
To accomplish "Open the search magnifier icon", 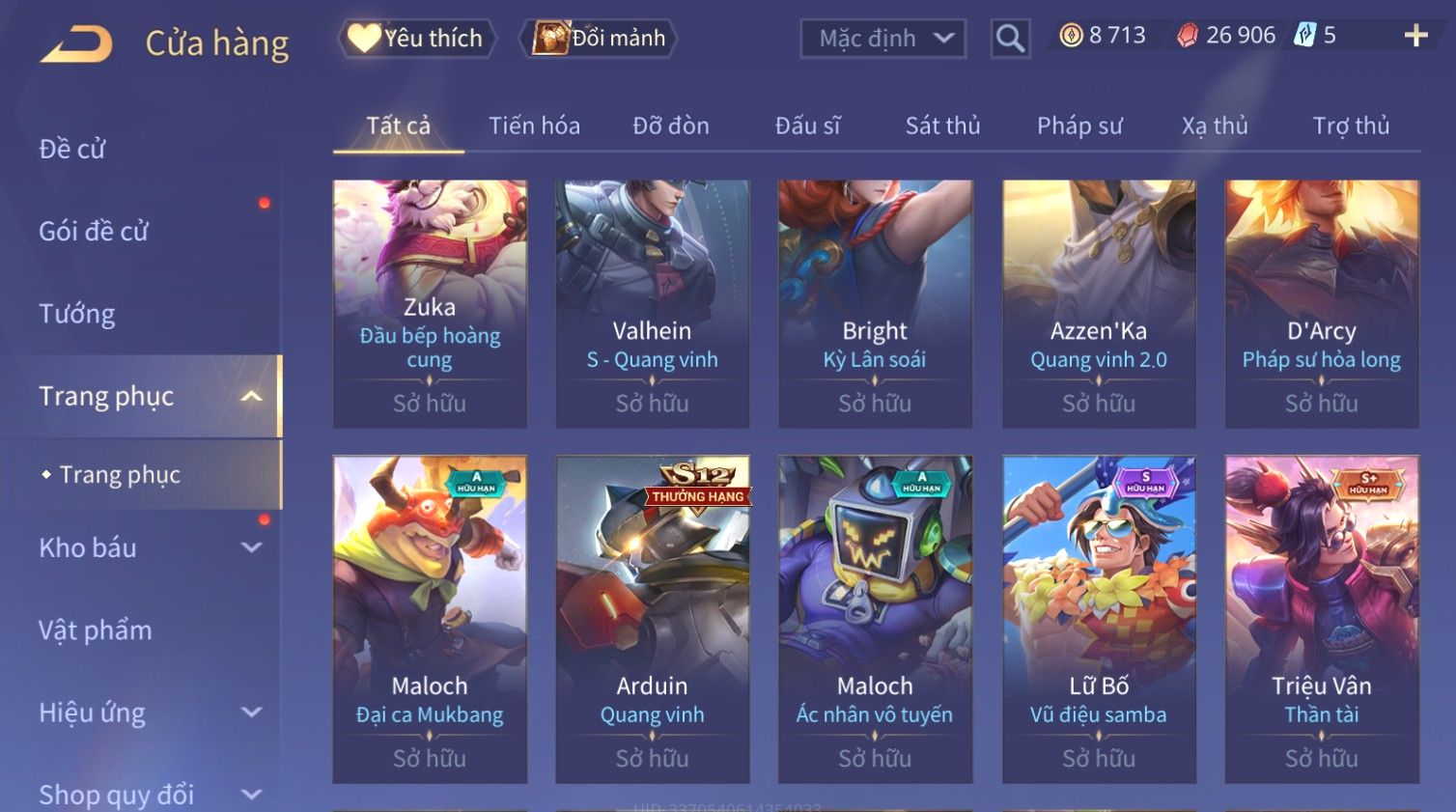I will click(1010, 39).
